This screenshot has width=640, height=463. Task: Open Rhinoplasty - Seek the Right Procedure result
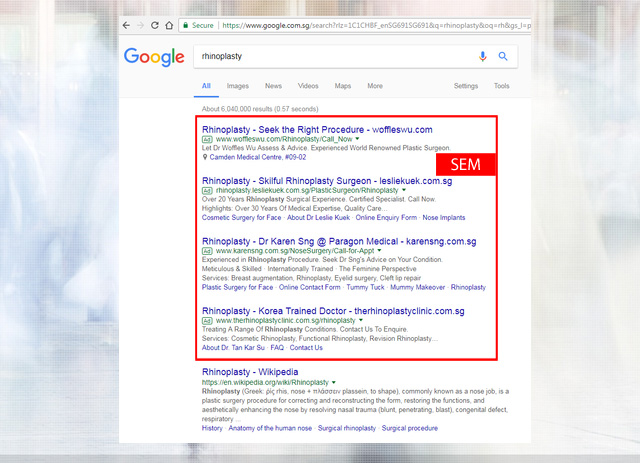(317, 130)
